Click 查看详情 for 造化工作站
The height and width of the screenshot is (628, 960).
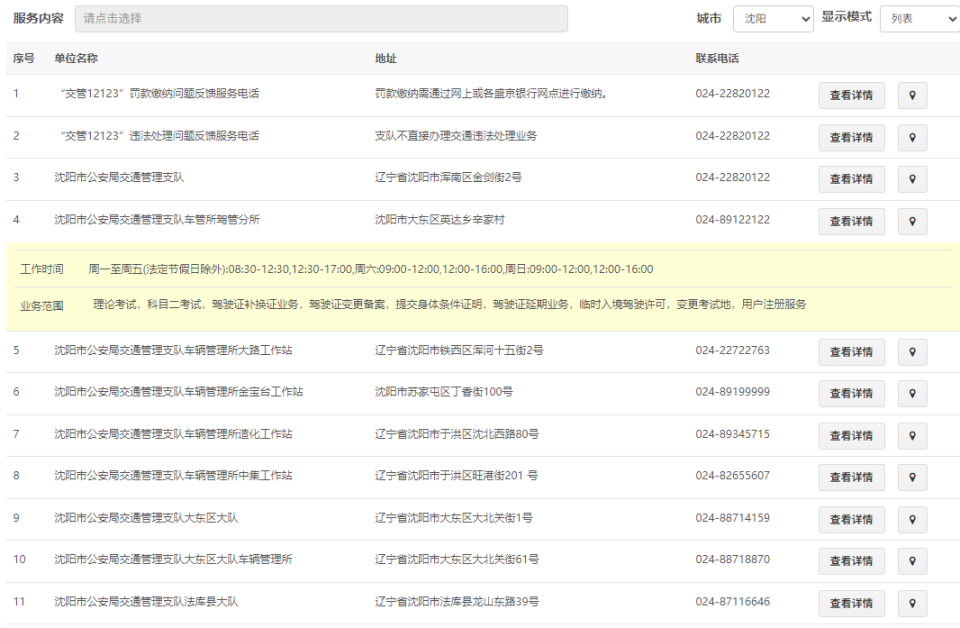coord(852,436)
